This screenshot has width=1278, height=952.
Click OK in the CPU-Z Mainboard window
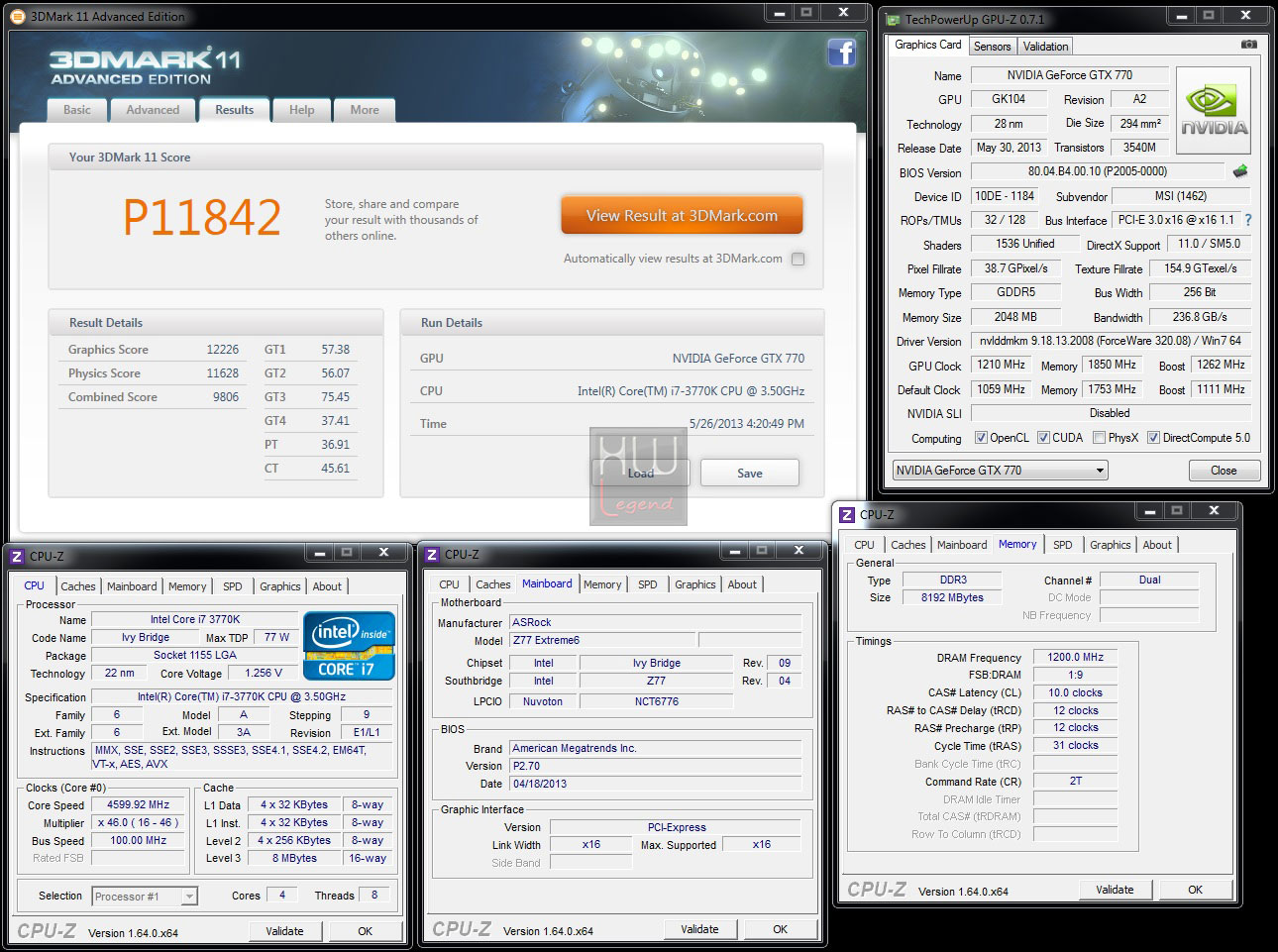pos(780,929)
